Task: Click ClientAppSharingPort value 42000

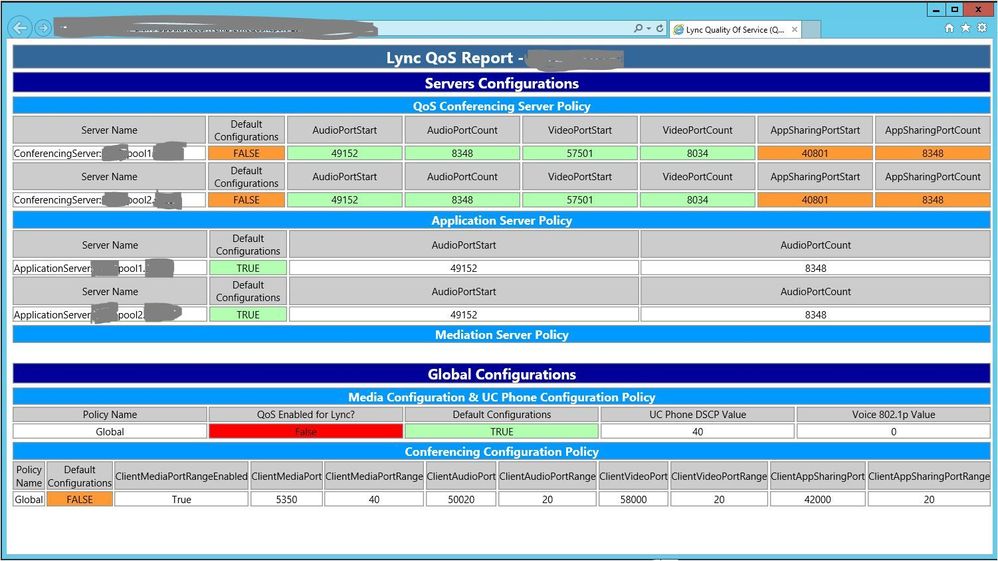Action: pos(818,499)
